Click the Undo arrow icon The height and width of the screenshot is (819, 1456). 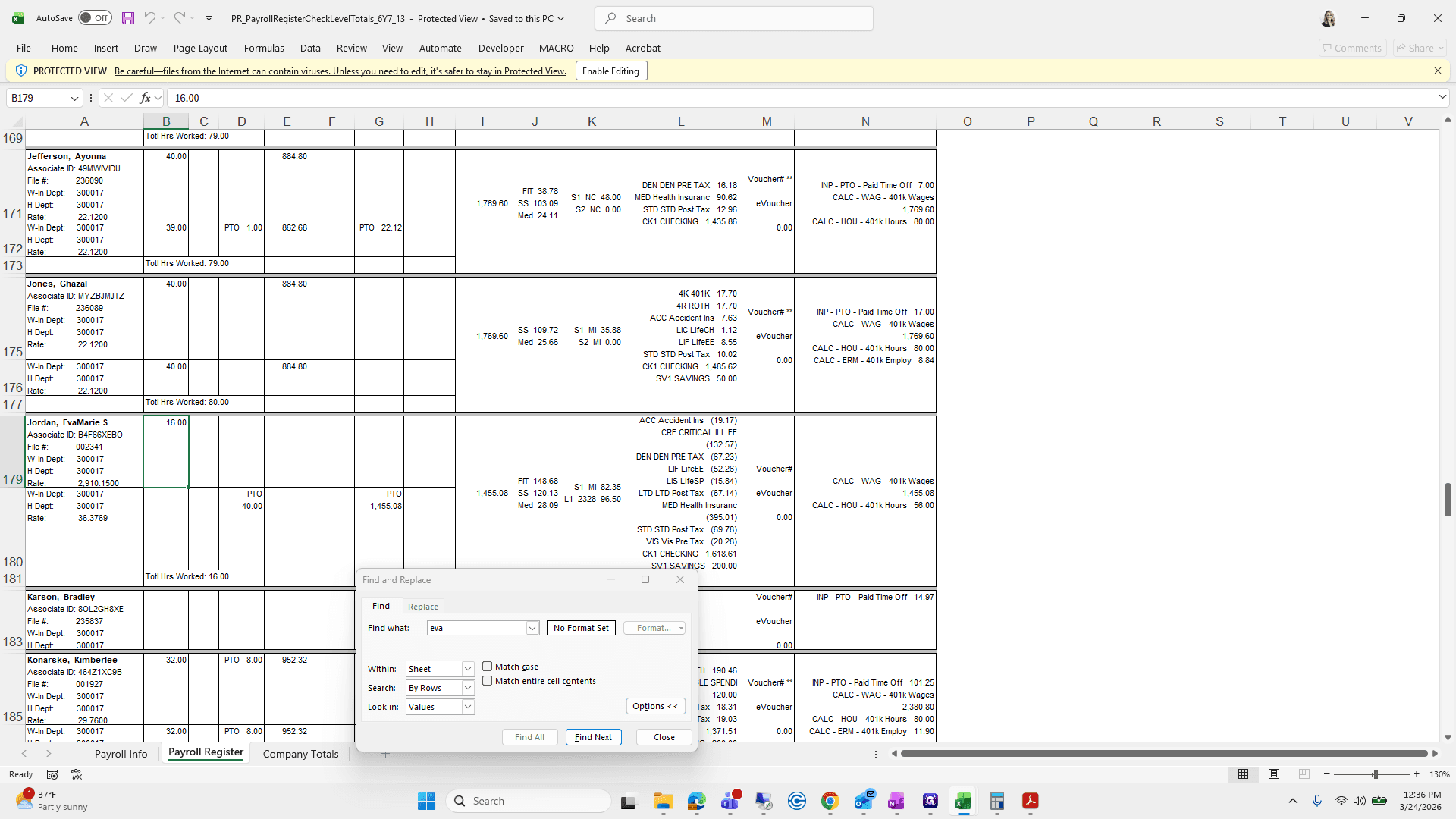tap(149, 18)
